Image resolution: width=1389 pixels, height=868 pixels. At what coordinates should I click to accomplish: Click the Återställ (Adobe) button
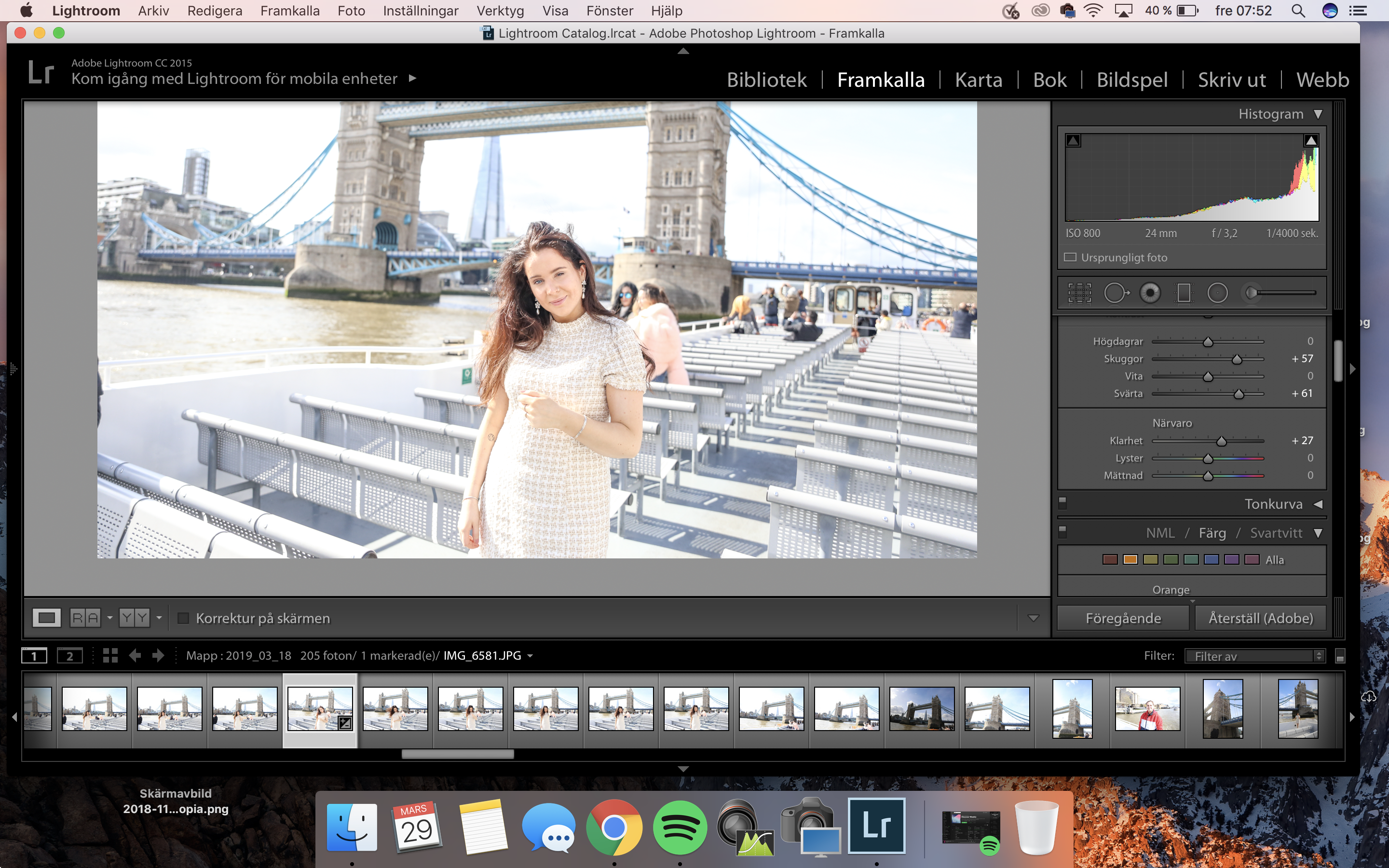click(1260, 618)
